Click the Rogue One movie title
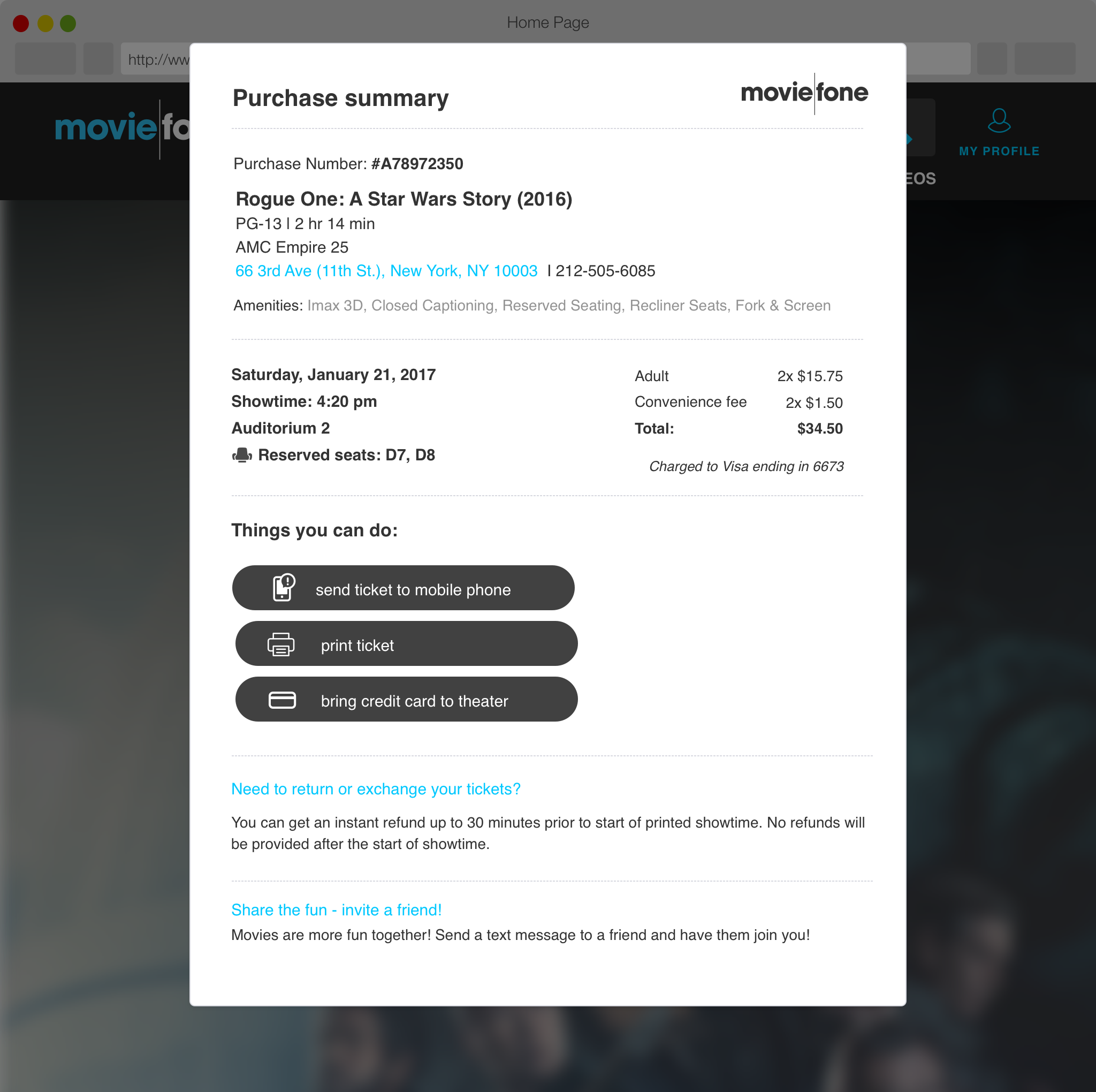The height and width of the screenshot is (1092, 1096). point(404,199)
